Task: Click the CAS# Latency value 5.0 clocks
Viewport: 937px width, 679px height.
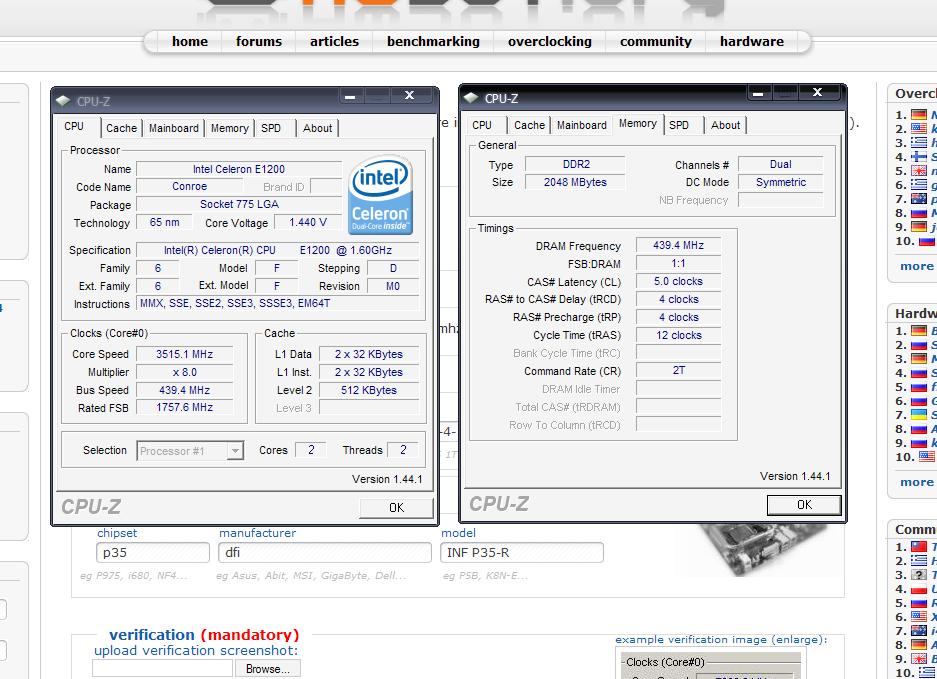Action: (678, 281)
